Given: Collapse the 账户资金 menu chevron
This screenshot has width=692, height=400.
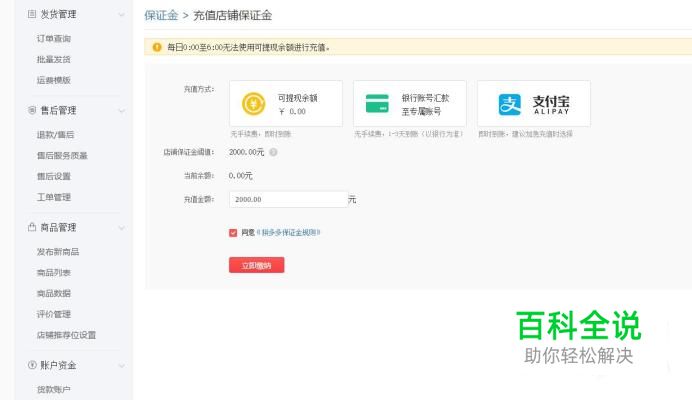Looking at the screenshot, I should (x=121, y=366).
